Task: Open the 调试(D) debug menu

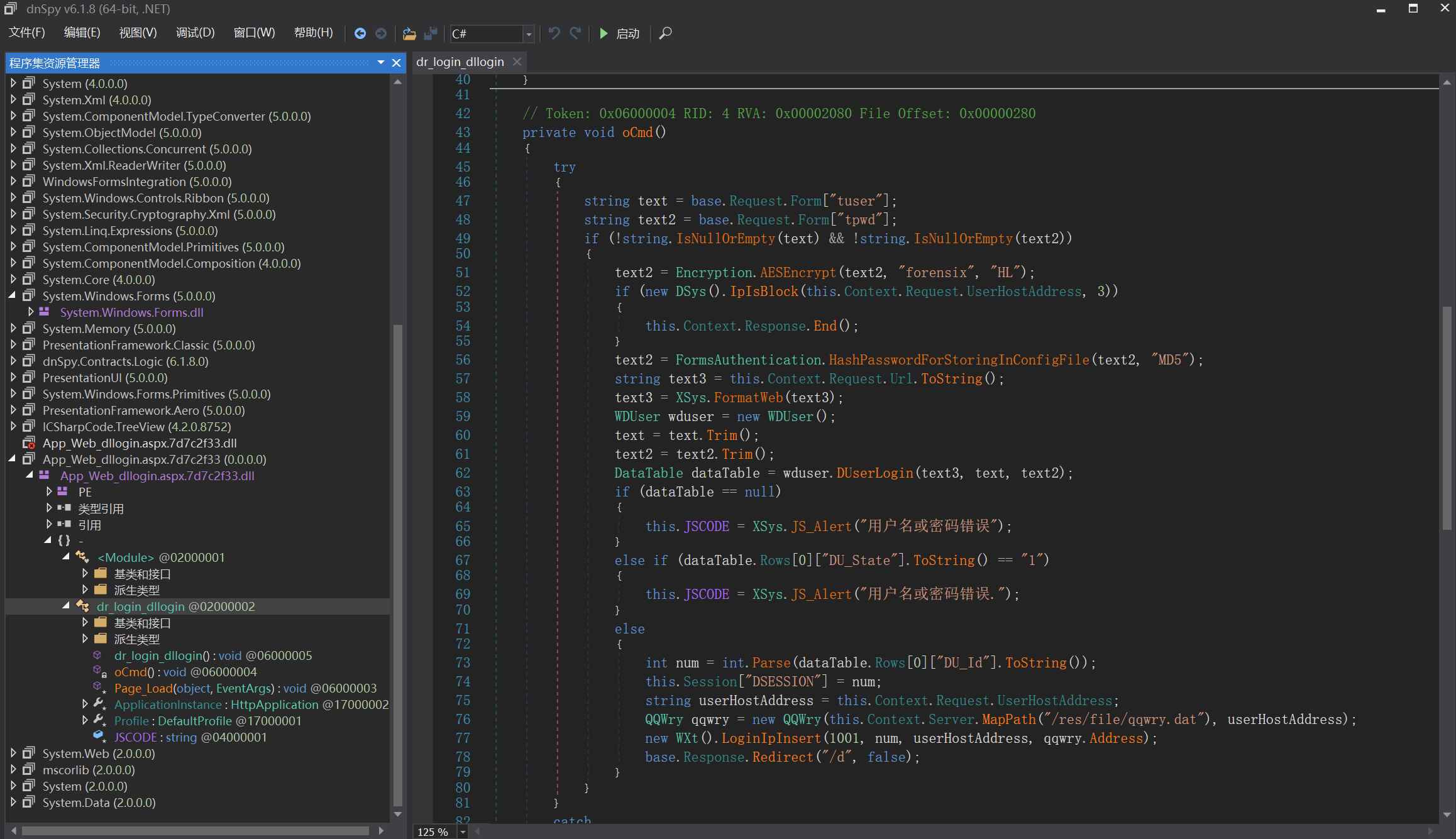Action: pos(195,33)
